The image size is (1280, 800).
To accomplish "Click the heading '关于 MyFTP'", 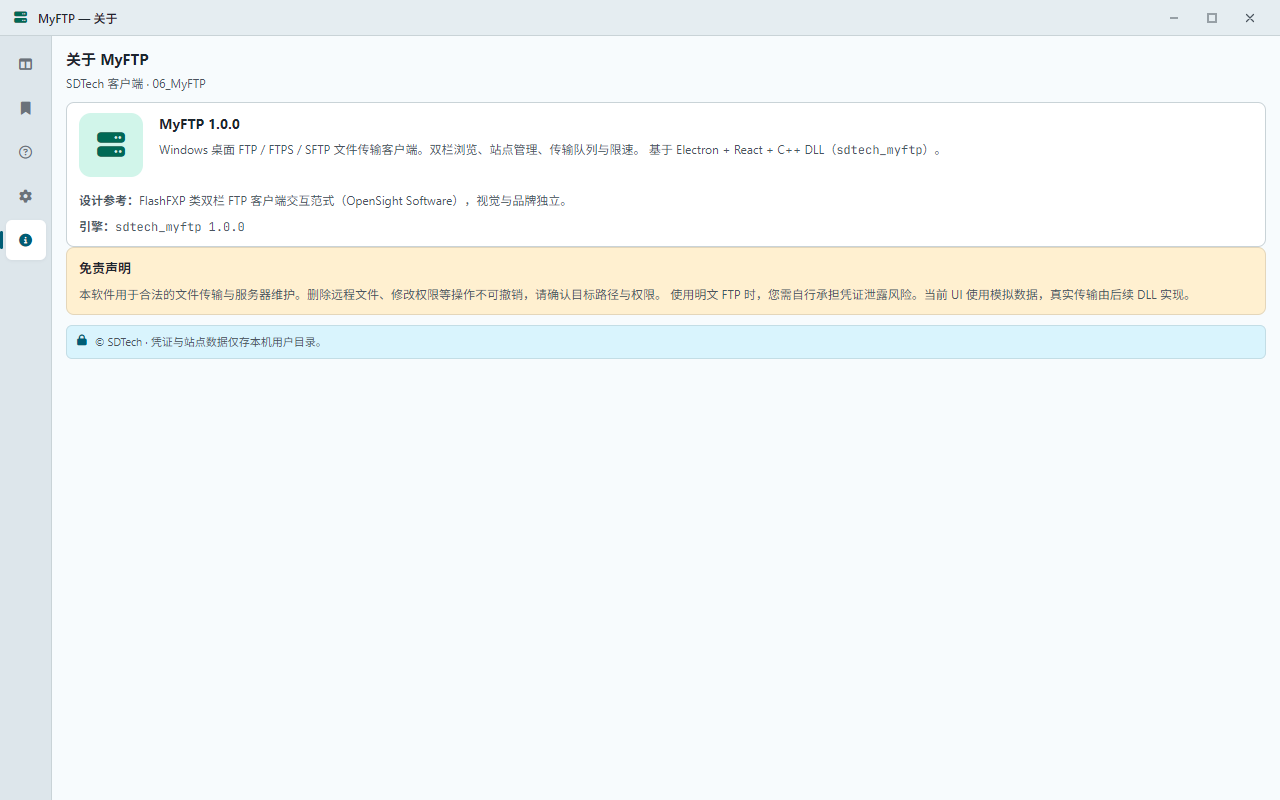I will point(108,60).
